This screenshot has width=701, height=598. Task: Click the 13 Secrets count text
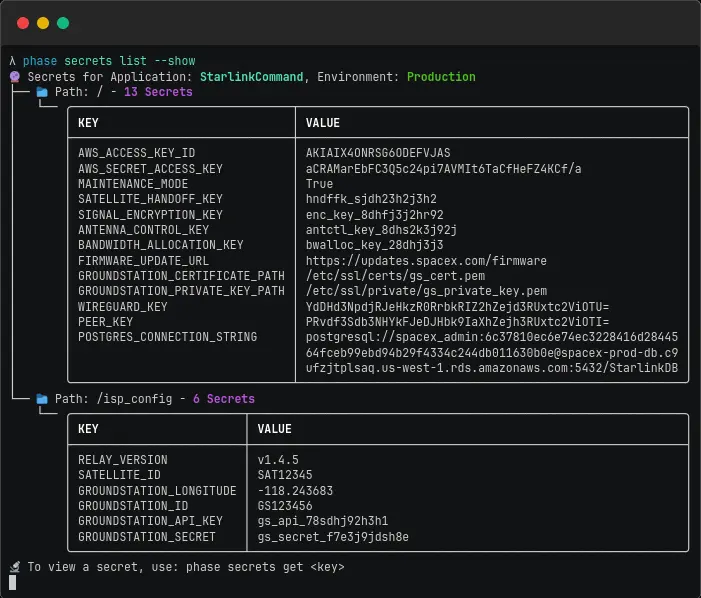[158, 92]
